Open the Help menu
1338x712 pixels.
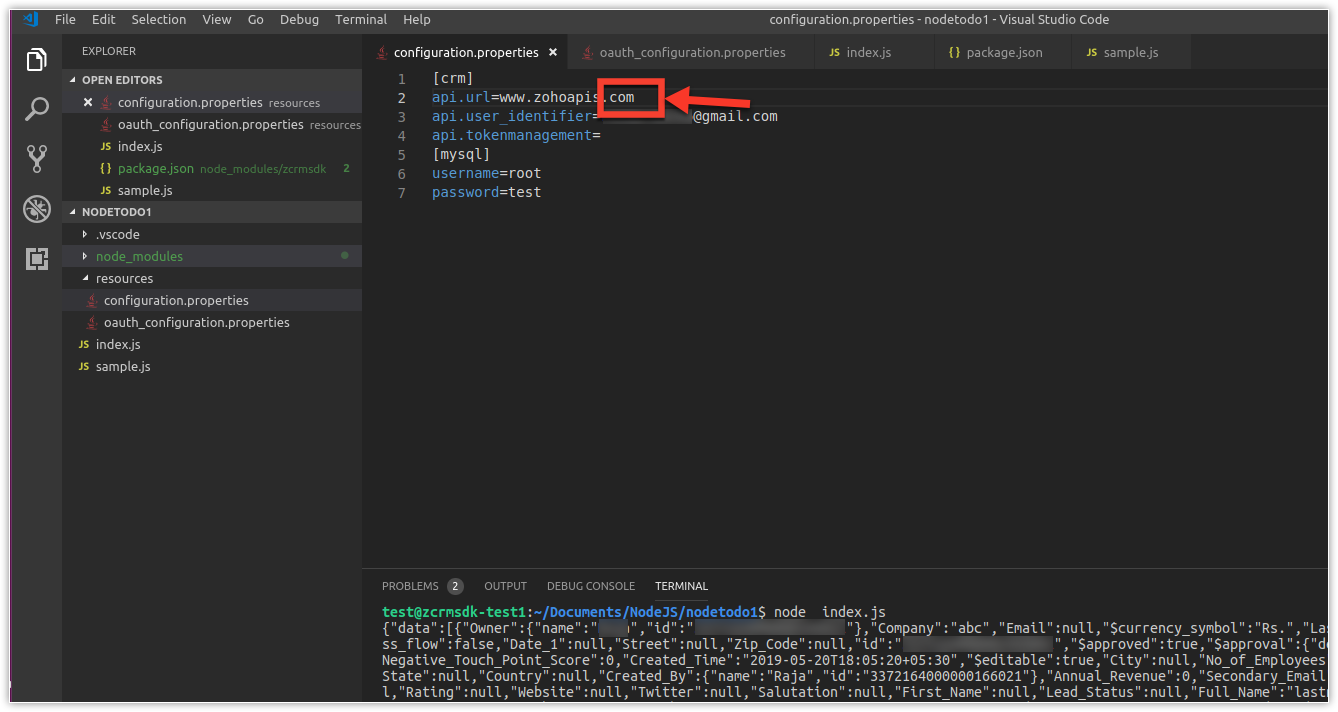(416, 19)
